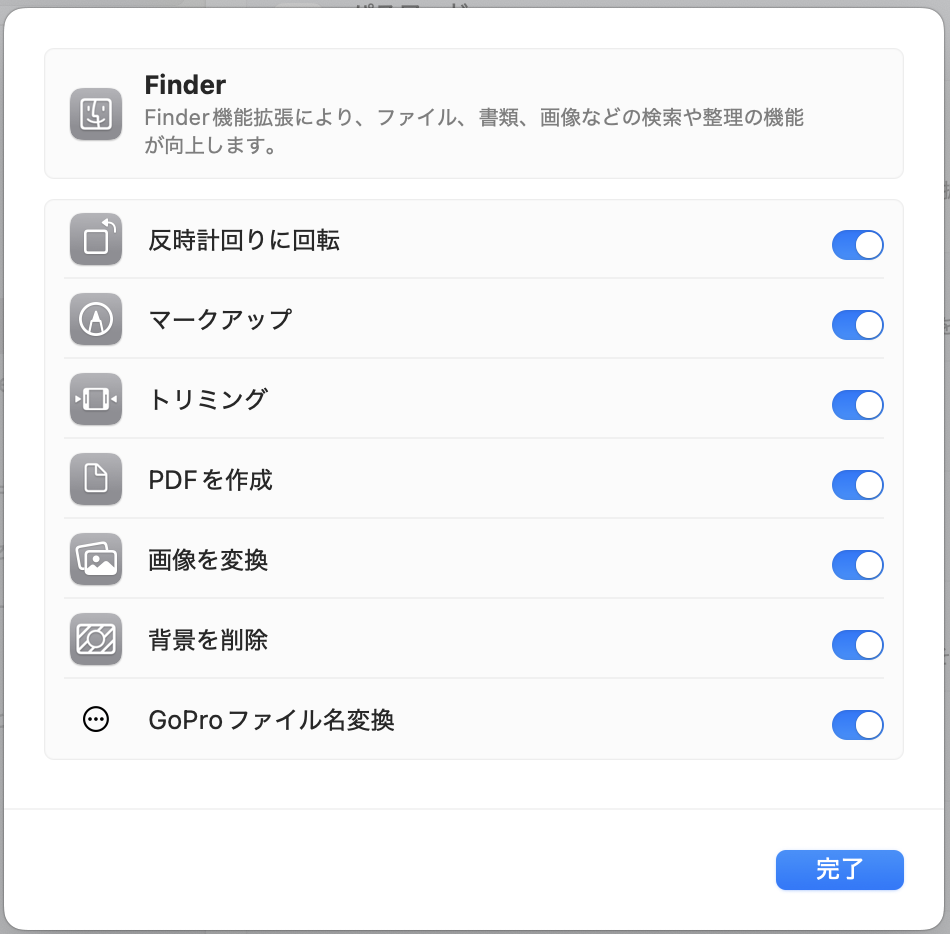
Task: Click the Finder extension description text
Action: [474, 131]
